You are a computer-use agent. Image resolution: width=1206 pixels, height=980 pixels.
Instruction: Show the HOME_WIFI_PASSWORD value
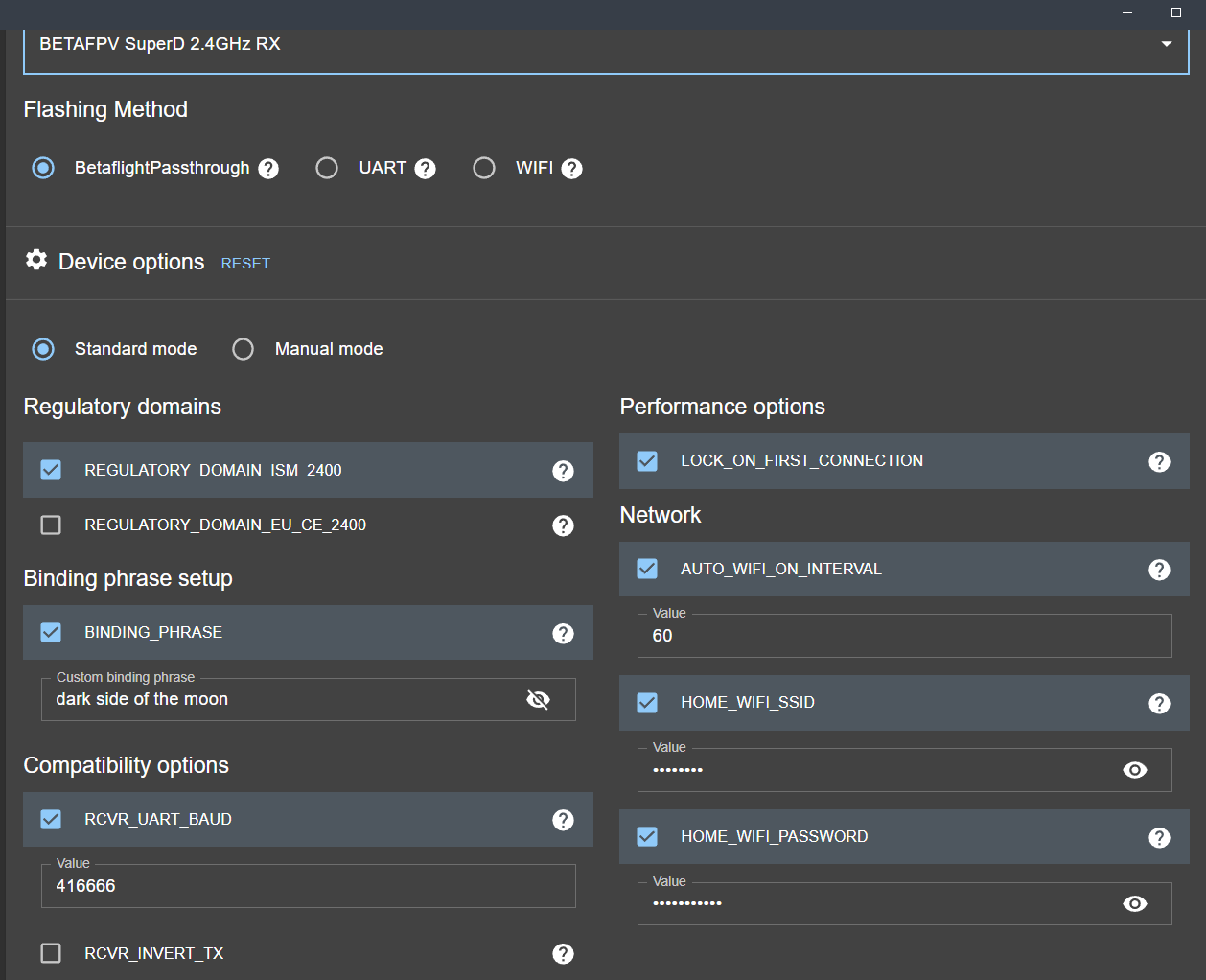pos(1135,904)
